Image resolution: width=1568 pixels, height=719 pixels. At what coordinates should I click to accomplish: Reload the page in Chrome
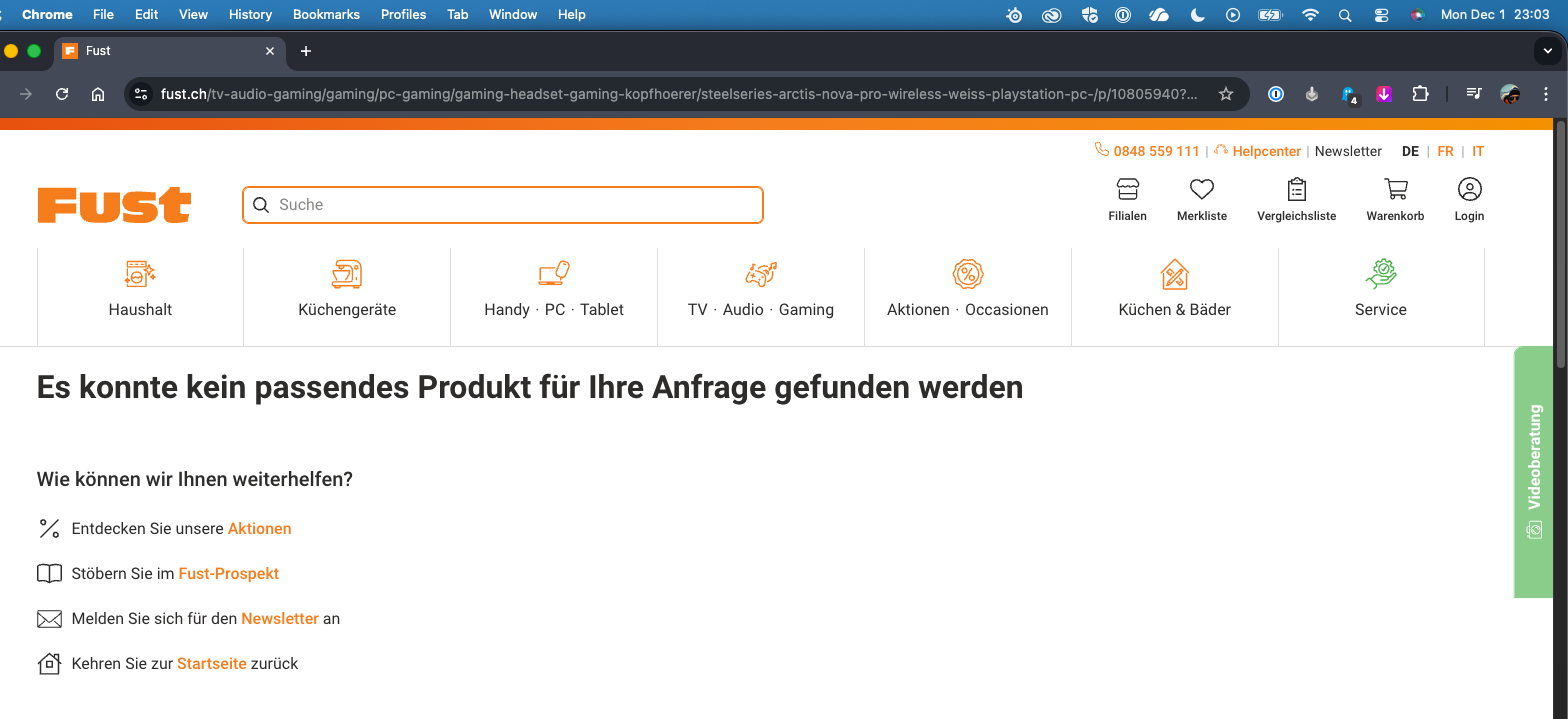pyautogui.click(x=62, y=94)
